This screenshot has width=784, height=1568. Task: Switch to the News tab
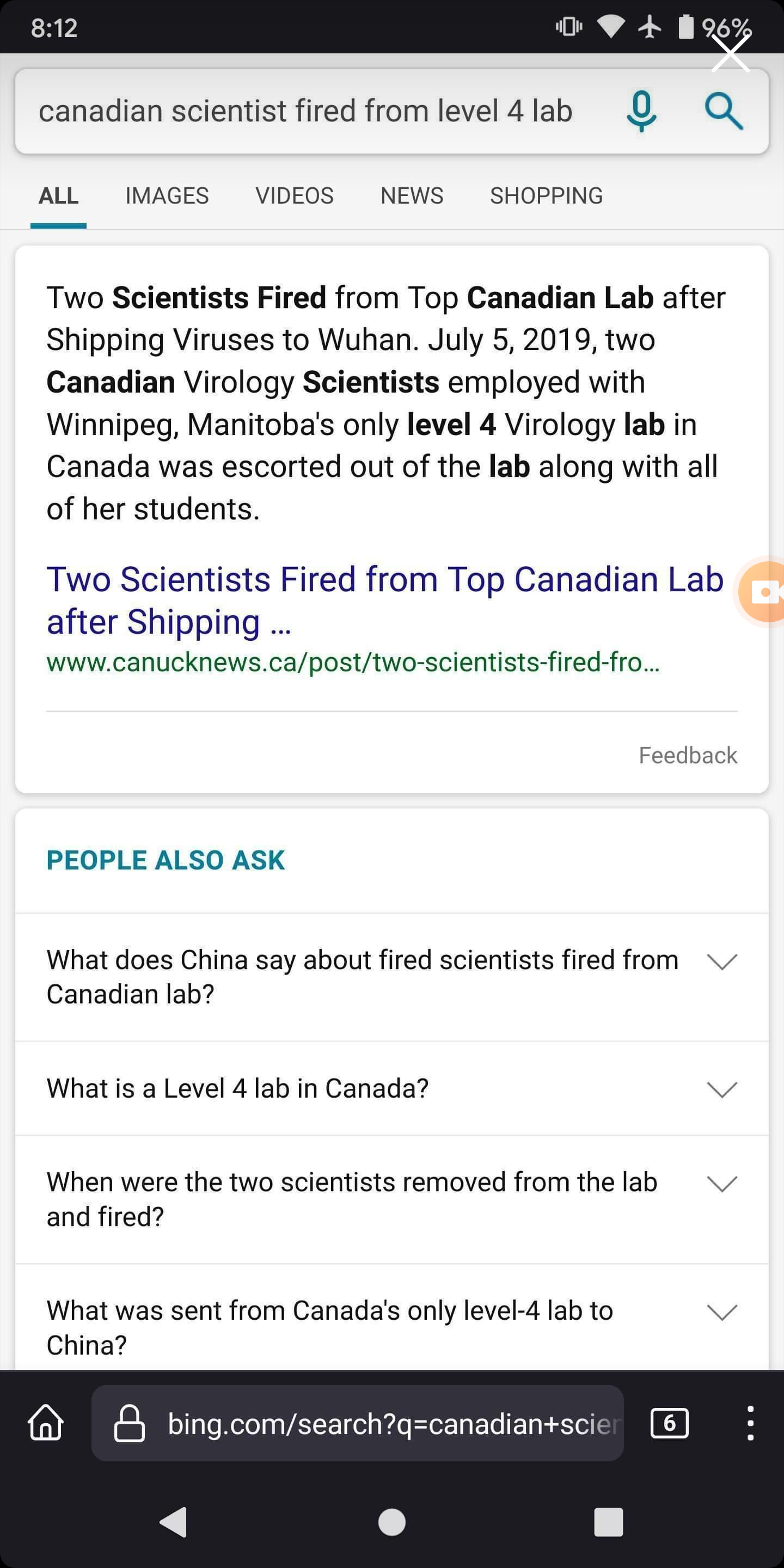tap(412, 196)
